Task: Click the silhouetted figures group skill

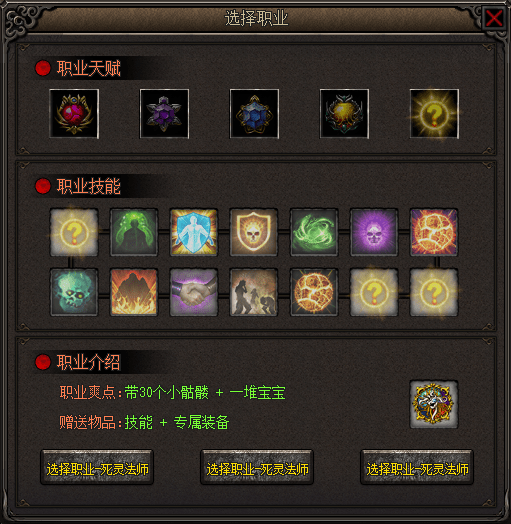Action: [x=254, y=292]
